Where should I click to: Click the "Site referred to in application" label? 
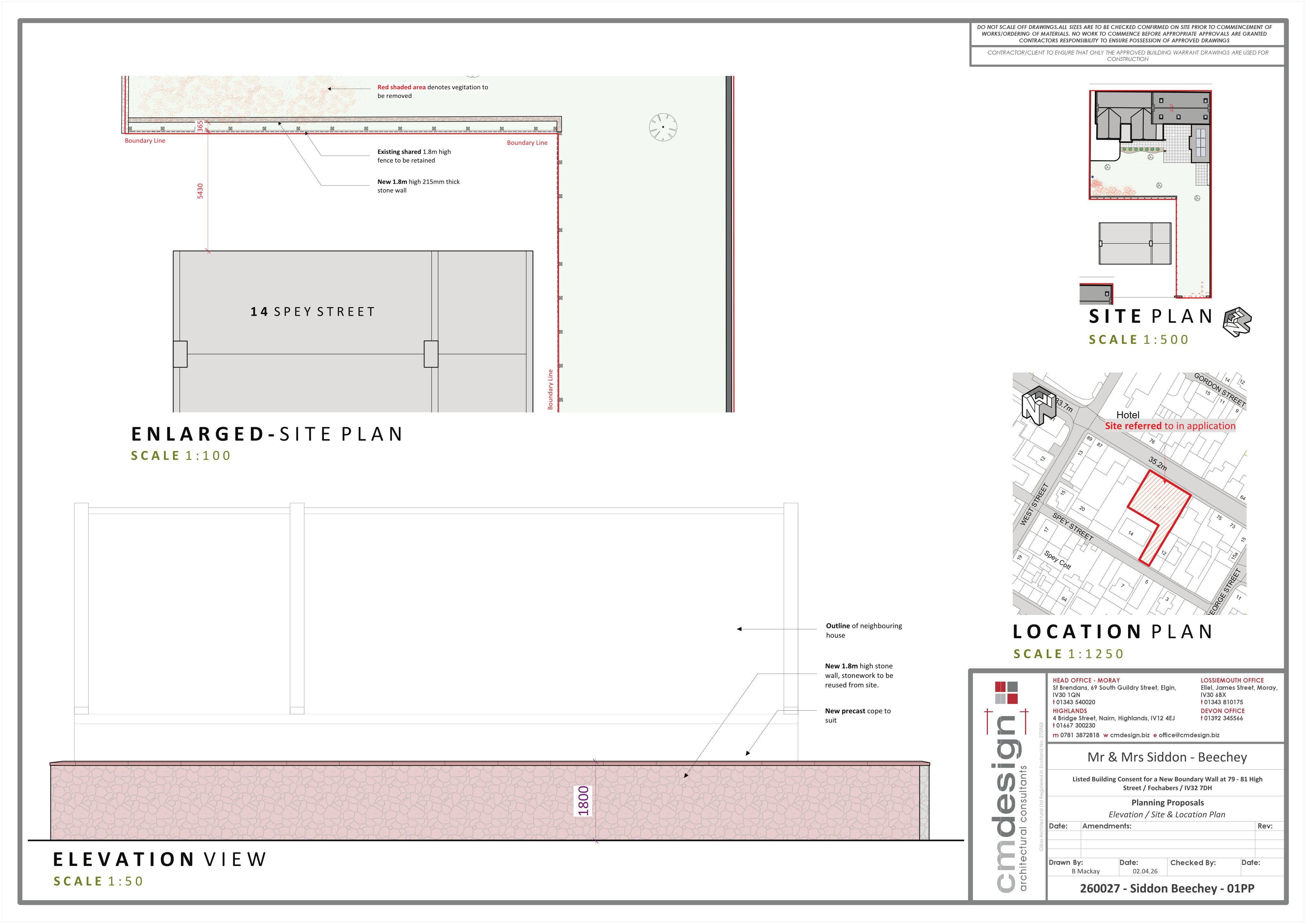click(x=1170, y=425)
